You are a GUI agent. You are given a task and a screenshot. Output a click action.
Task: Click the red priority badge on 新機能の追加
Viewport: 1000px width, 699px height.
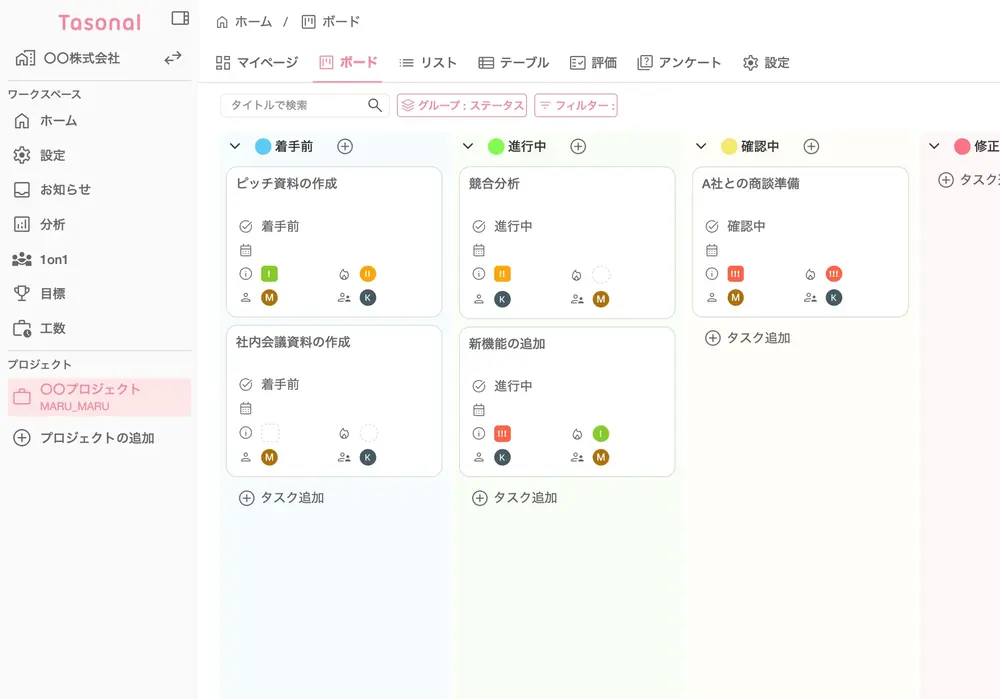[503, 433]
